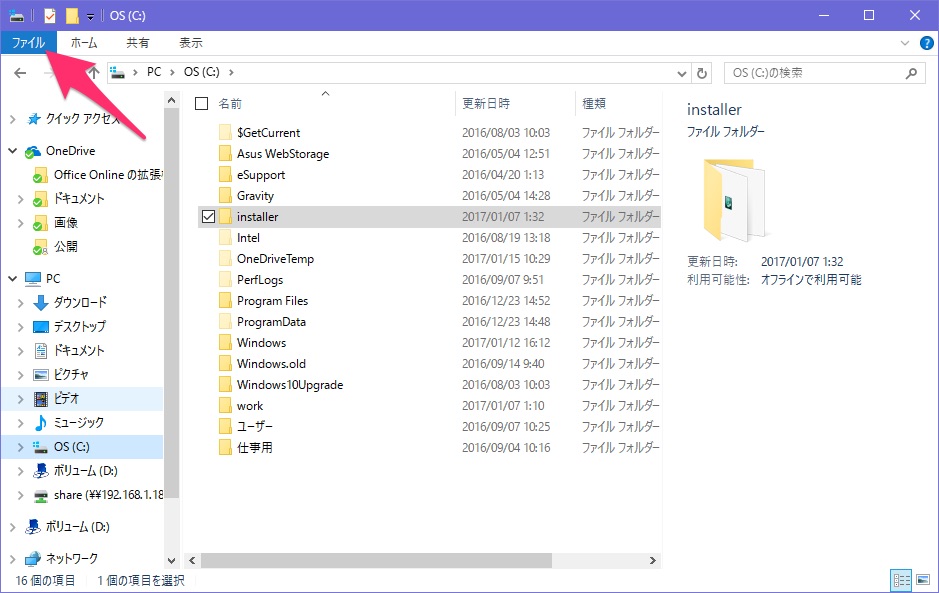Click the horizontal scrollbar right arrow
The image size is (939, 593).
tap(653, 561)
